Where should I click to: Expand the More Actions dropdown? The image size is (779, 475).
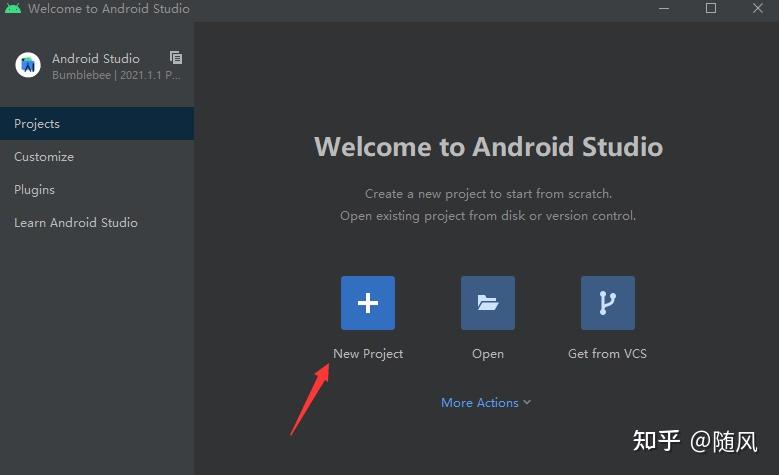tap(480, 402)
